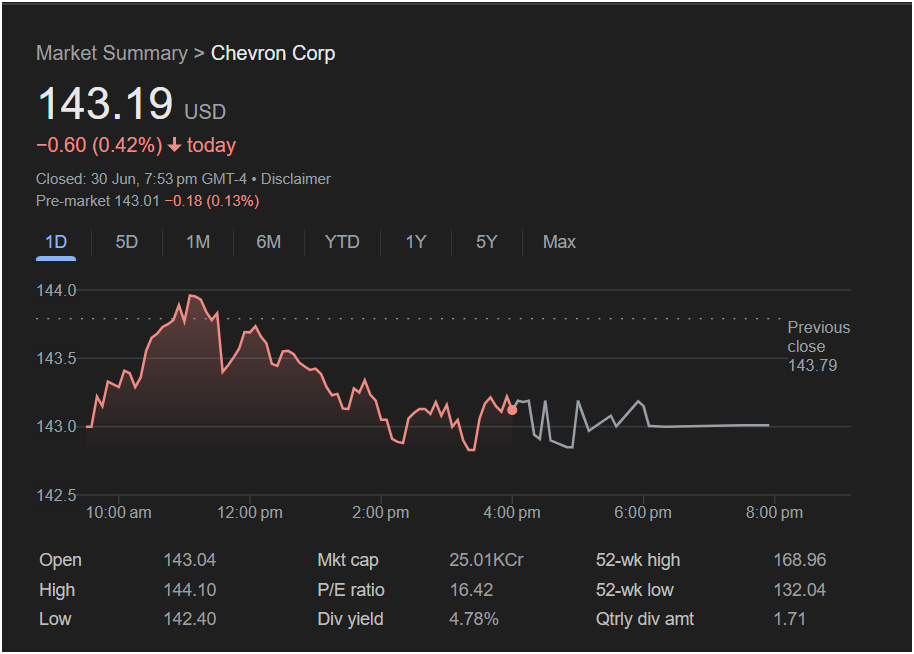Open the Max range tab
The image size is (914, 654).
(559, 242)
